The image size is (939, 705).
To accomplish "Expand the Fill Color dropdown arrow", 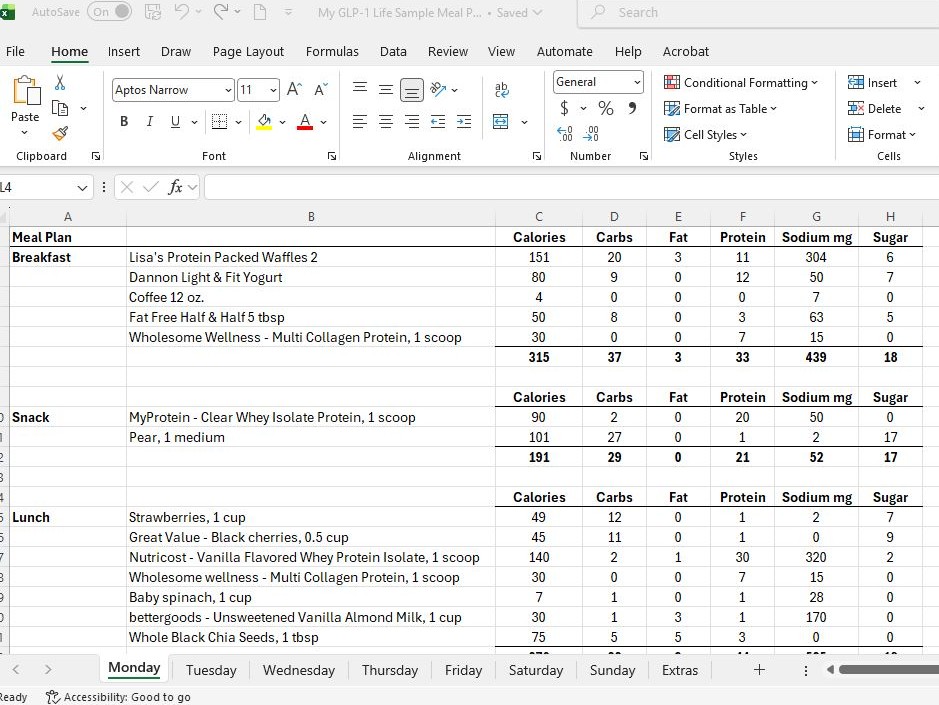I will click(282, 121).
